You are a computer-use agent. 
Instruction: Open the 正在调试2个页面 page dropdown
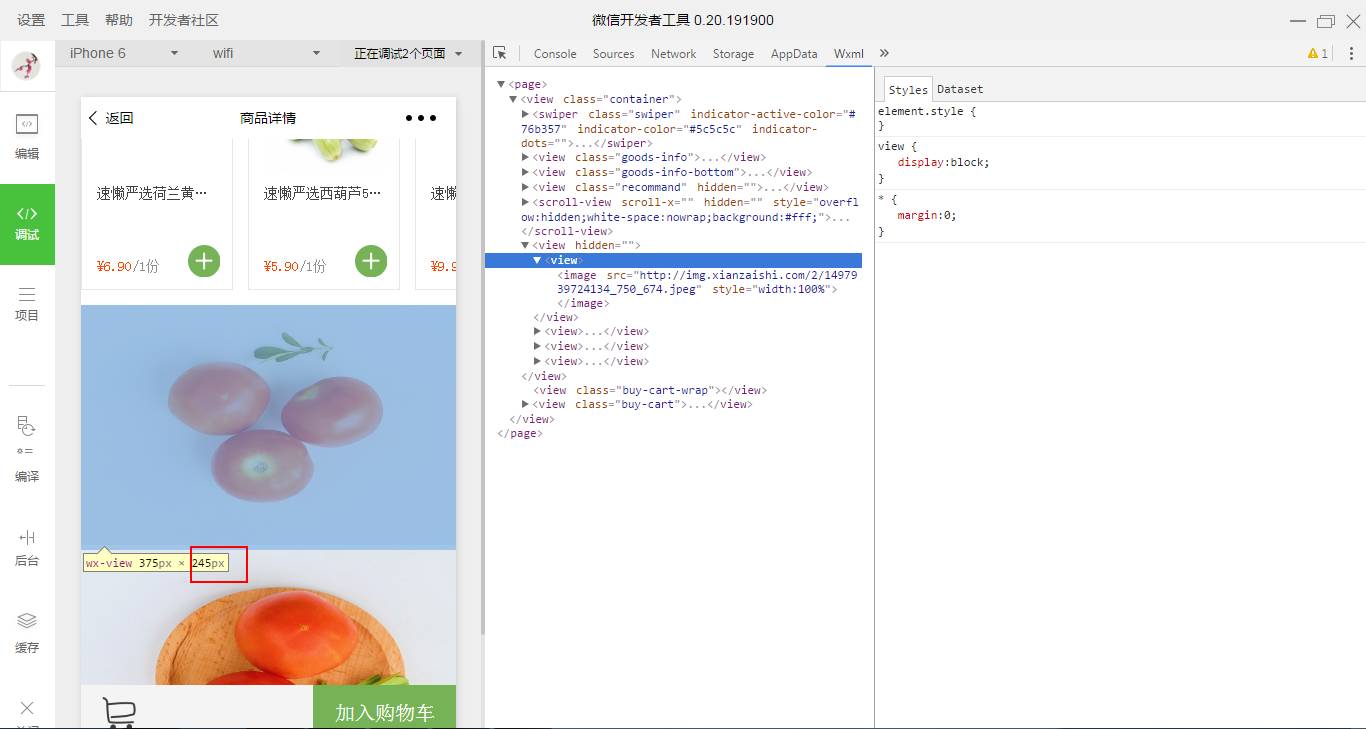(x=408, y=53)
